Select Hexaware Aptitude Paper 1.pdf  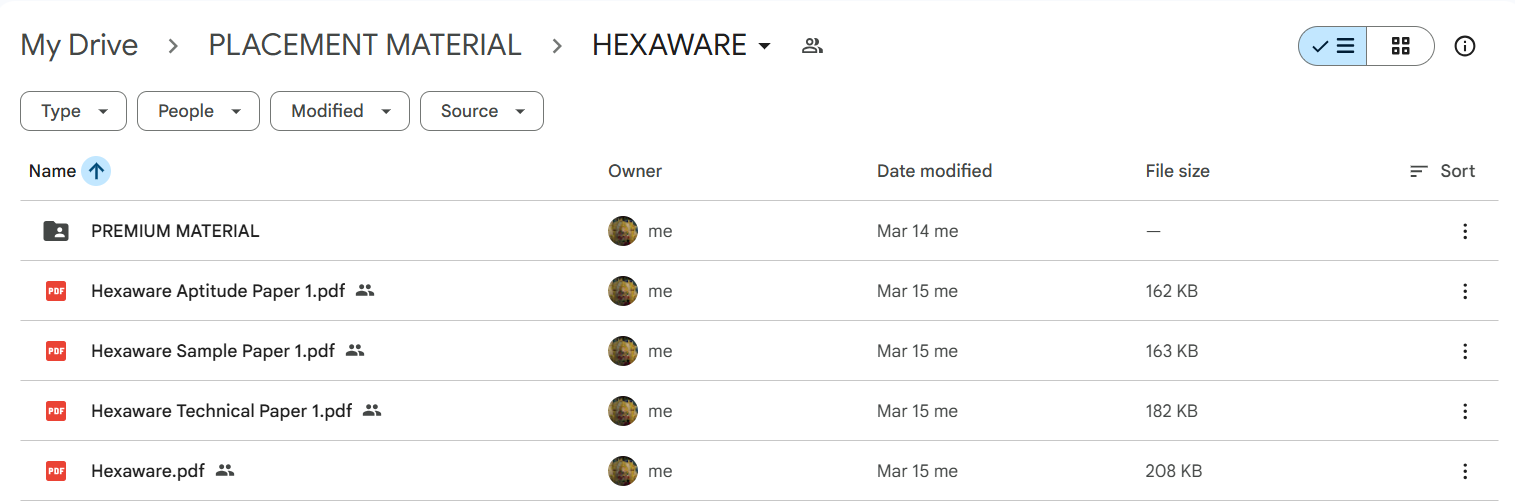(x=218, y=291)
